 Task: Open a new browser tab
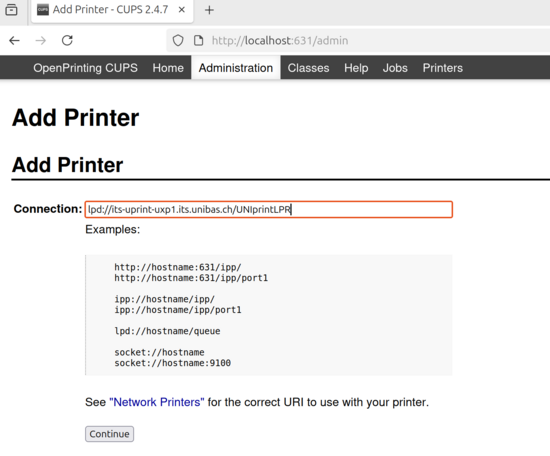(209, 10)
